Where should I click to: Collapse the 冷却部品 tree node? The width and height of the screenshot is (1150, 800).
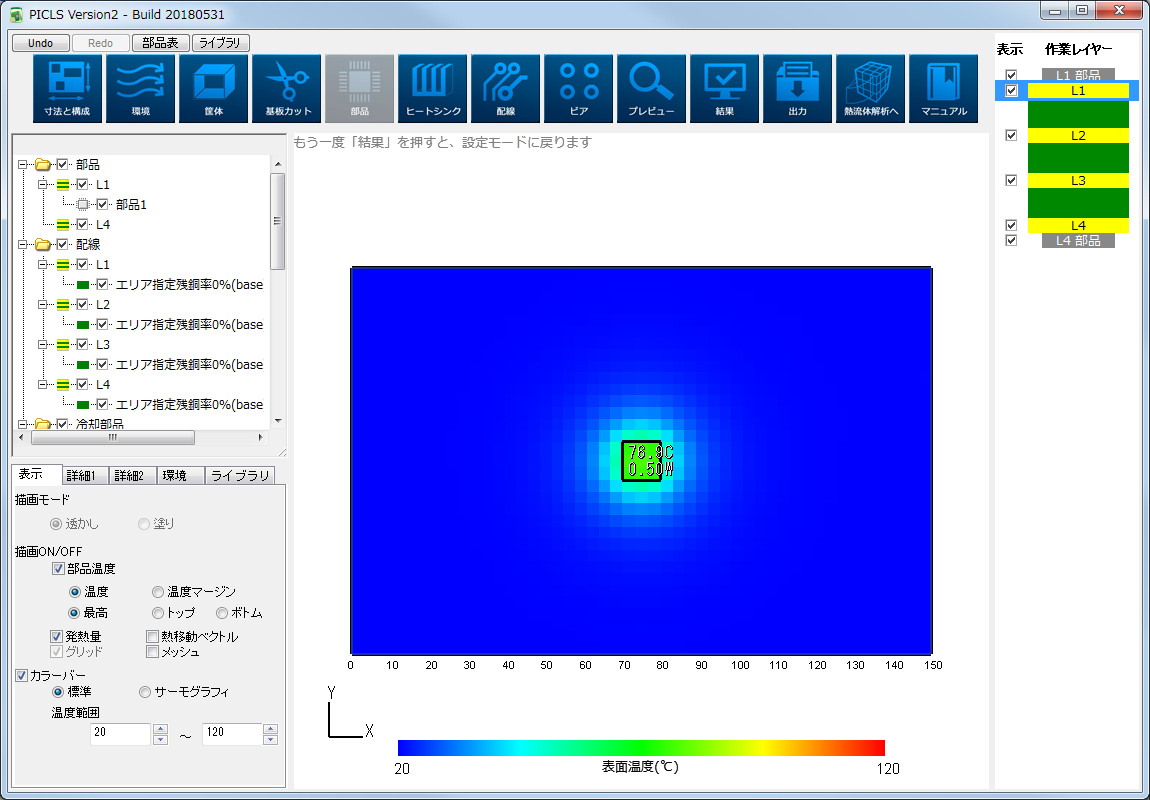23,424
